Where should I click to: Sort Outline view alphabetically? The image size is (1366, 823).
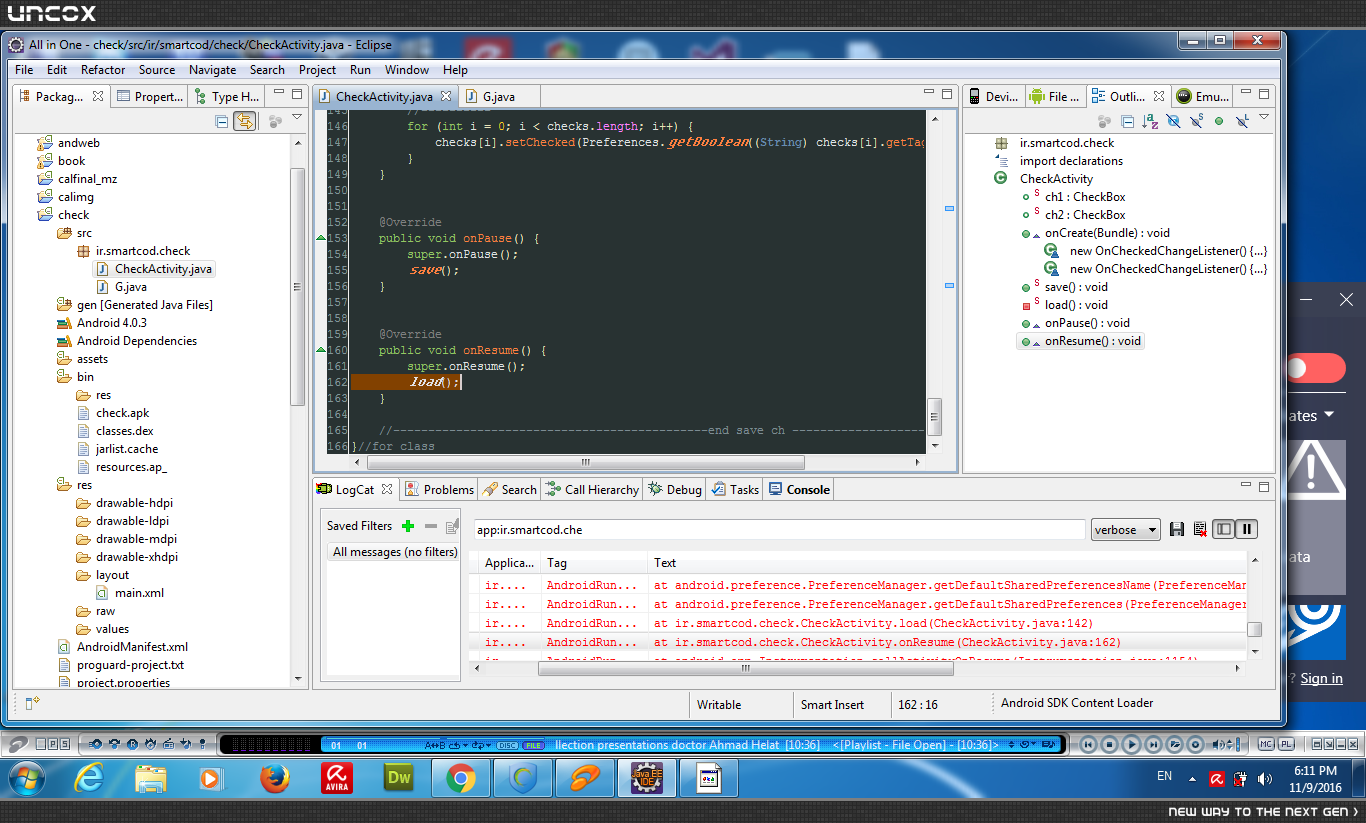[x=1150, y=121]
